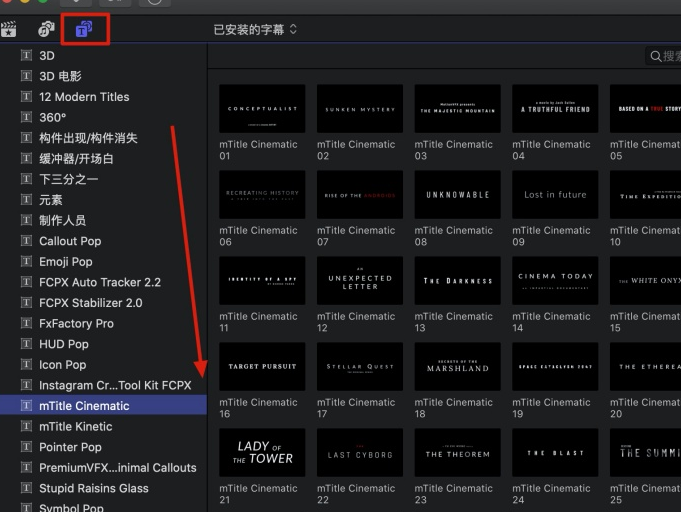
Task: Select the mTitle Kinetic category
Action: pyautogui.click(x=103, y=427)
